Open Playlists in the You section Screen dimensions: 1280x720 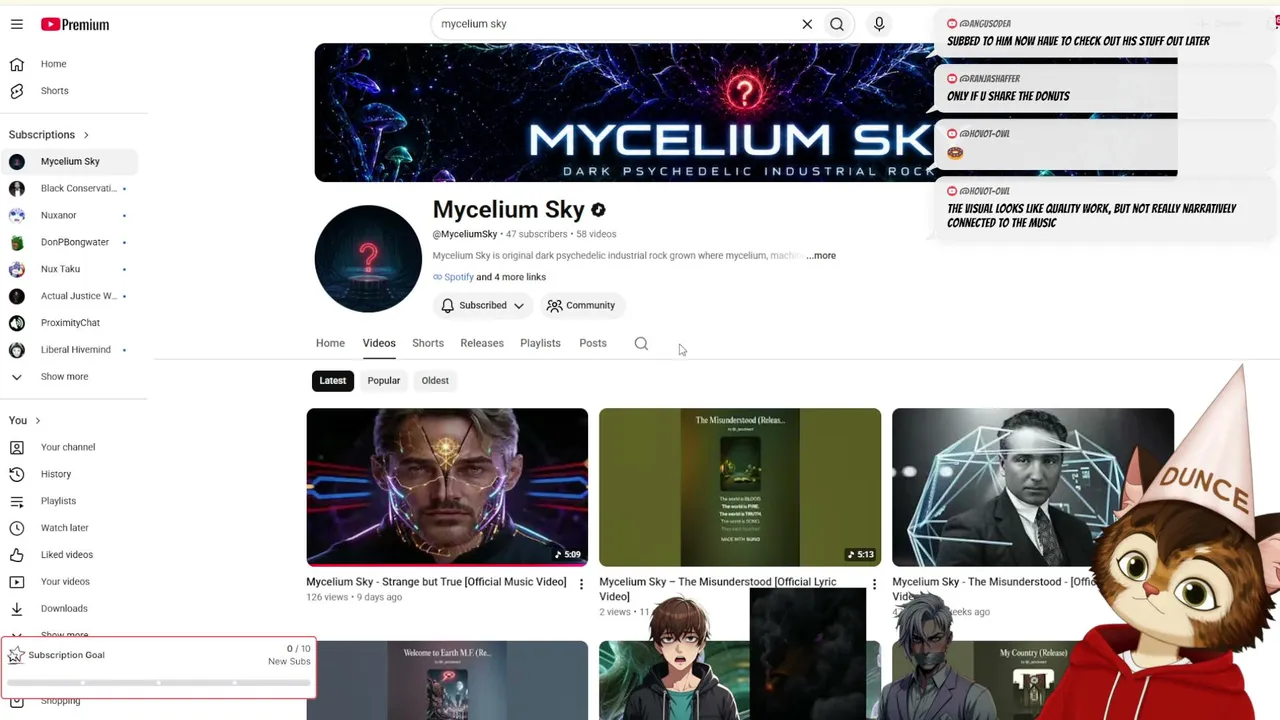tap(69, 501)
